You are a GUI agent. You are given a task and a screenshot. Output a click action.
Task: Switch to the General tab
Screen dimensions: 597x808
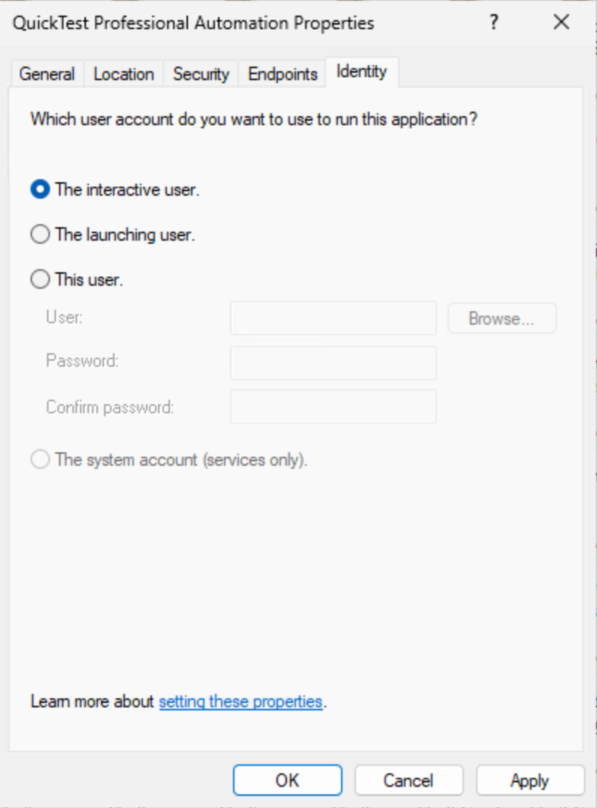pyautogui.click(x=46, y=73)
